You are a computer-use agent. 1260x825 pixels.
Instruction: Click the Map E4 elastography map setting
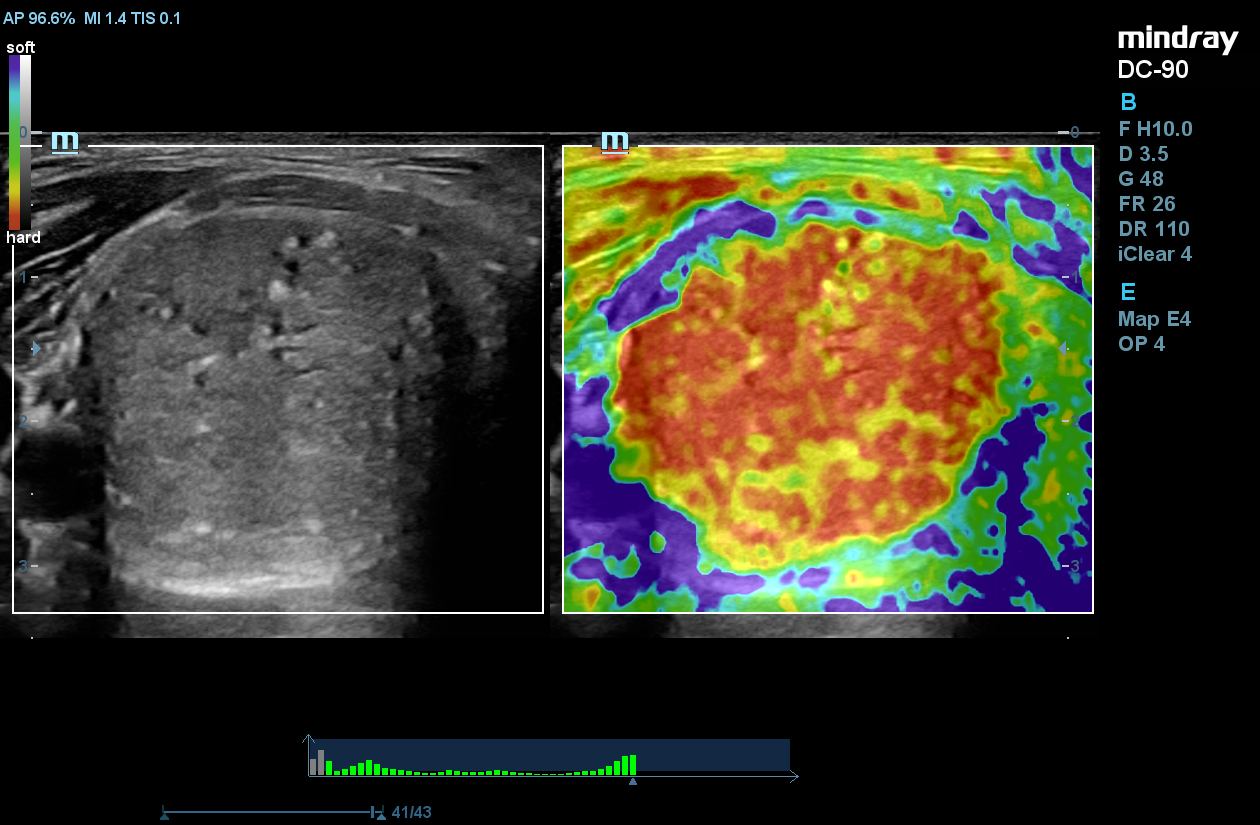1154,319
